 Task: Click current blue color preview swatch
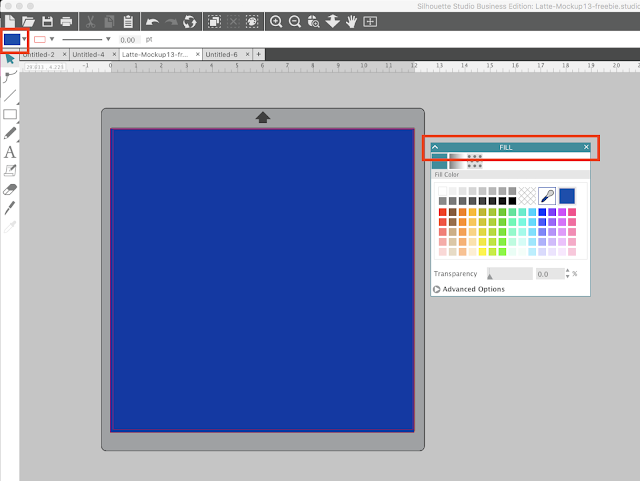click(x=567, y=196)
